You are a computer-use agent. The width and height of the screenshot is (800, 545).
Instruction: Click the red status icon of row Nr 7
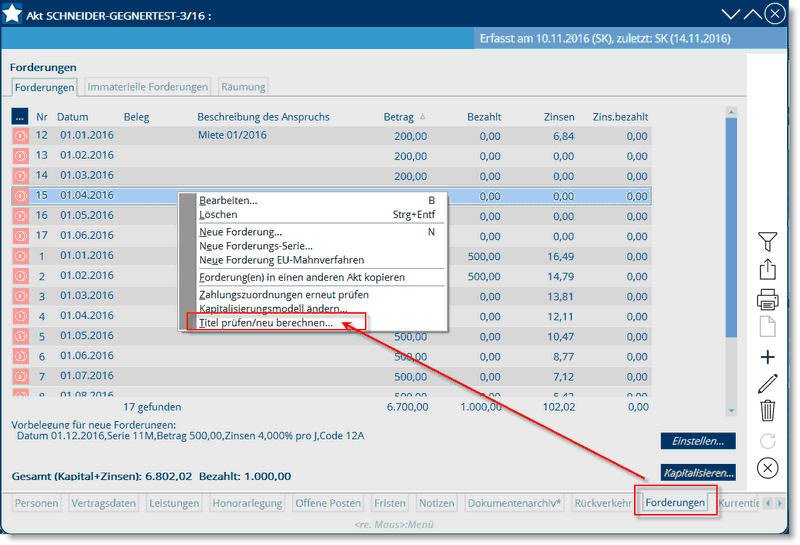(20, 377)
